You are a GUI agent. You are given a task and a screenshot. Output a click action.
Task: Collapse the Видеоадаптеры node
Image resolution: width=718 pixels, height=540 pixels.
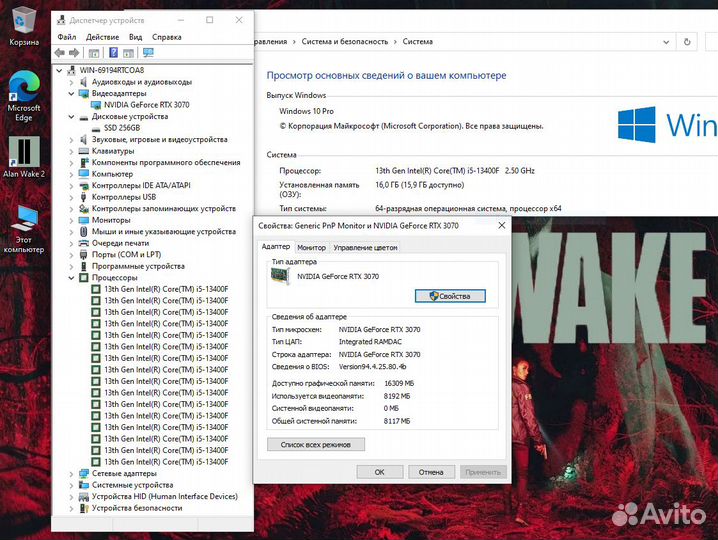tap(71, 93)
